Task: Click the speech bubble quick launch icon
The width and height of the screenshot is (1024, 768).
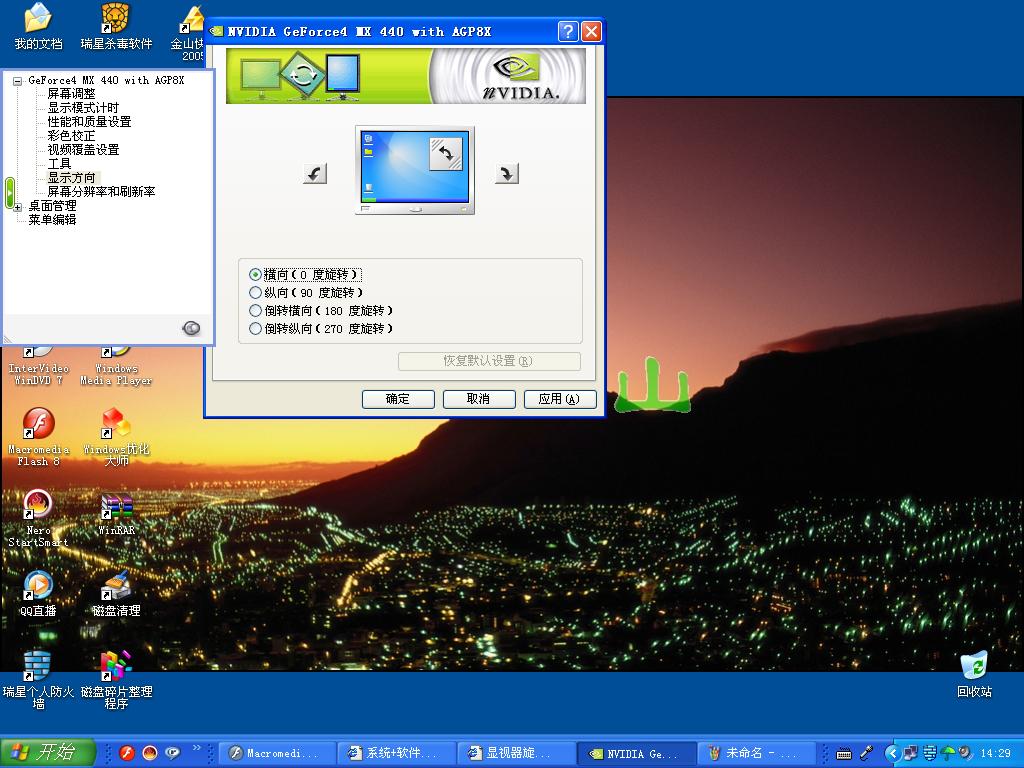Action: [172, 753]
